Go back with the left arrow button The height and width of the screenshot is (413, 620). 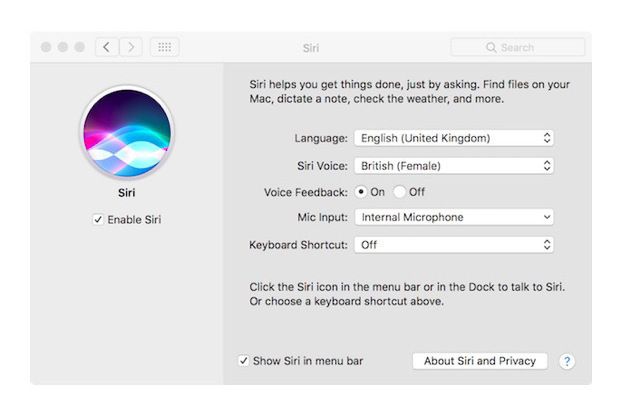[108, 47]
